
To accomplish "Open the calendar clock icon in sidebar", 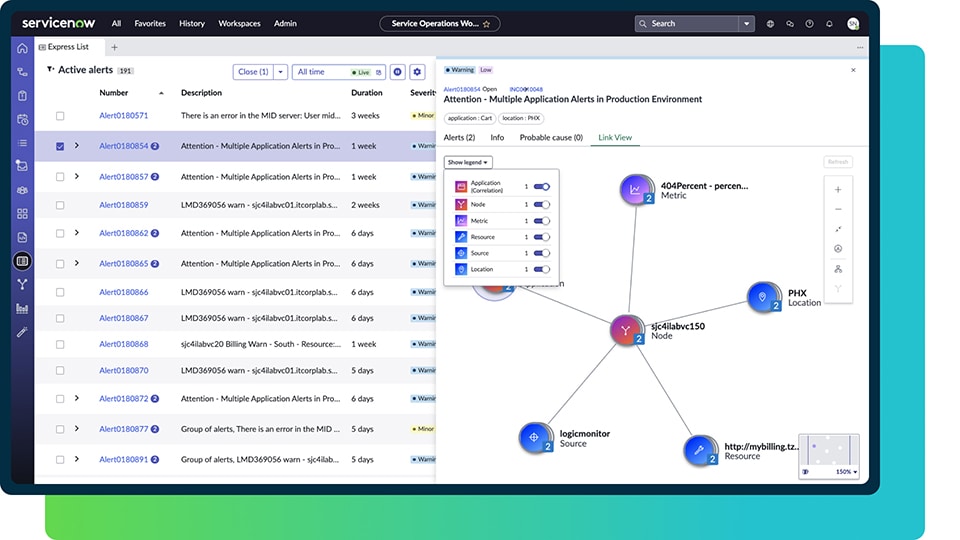I will [23, 119].
